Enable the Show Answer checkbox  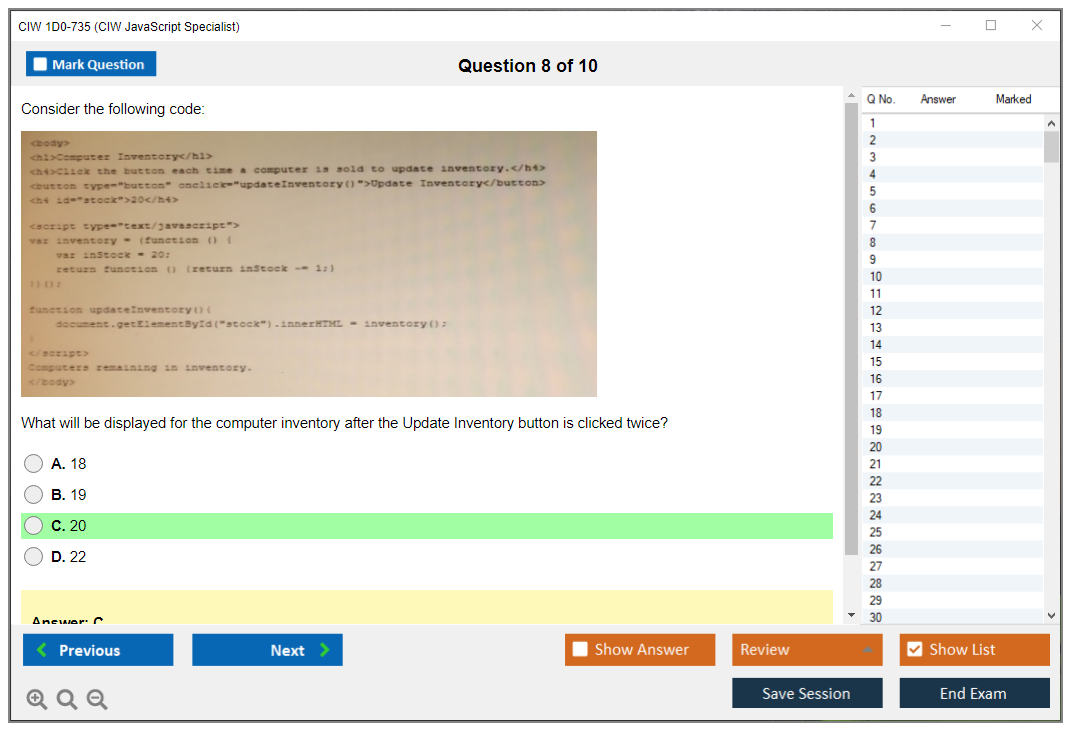(x=581, y=650)
